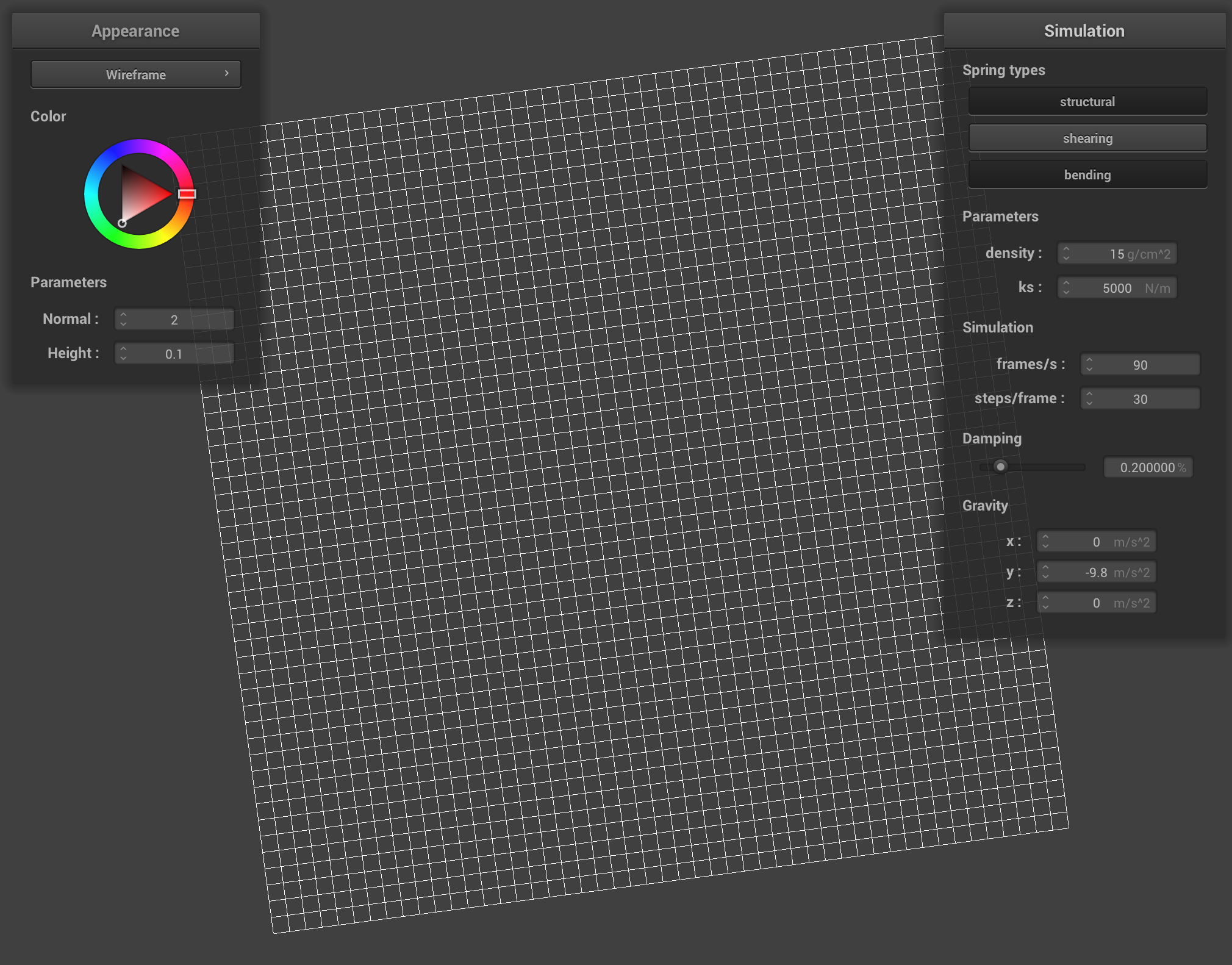This screenshot has height=965, width=1232.
Task: Click the Normal value field
Action: [x=174, y=319]
